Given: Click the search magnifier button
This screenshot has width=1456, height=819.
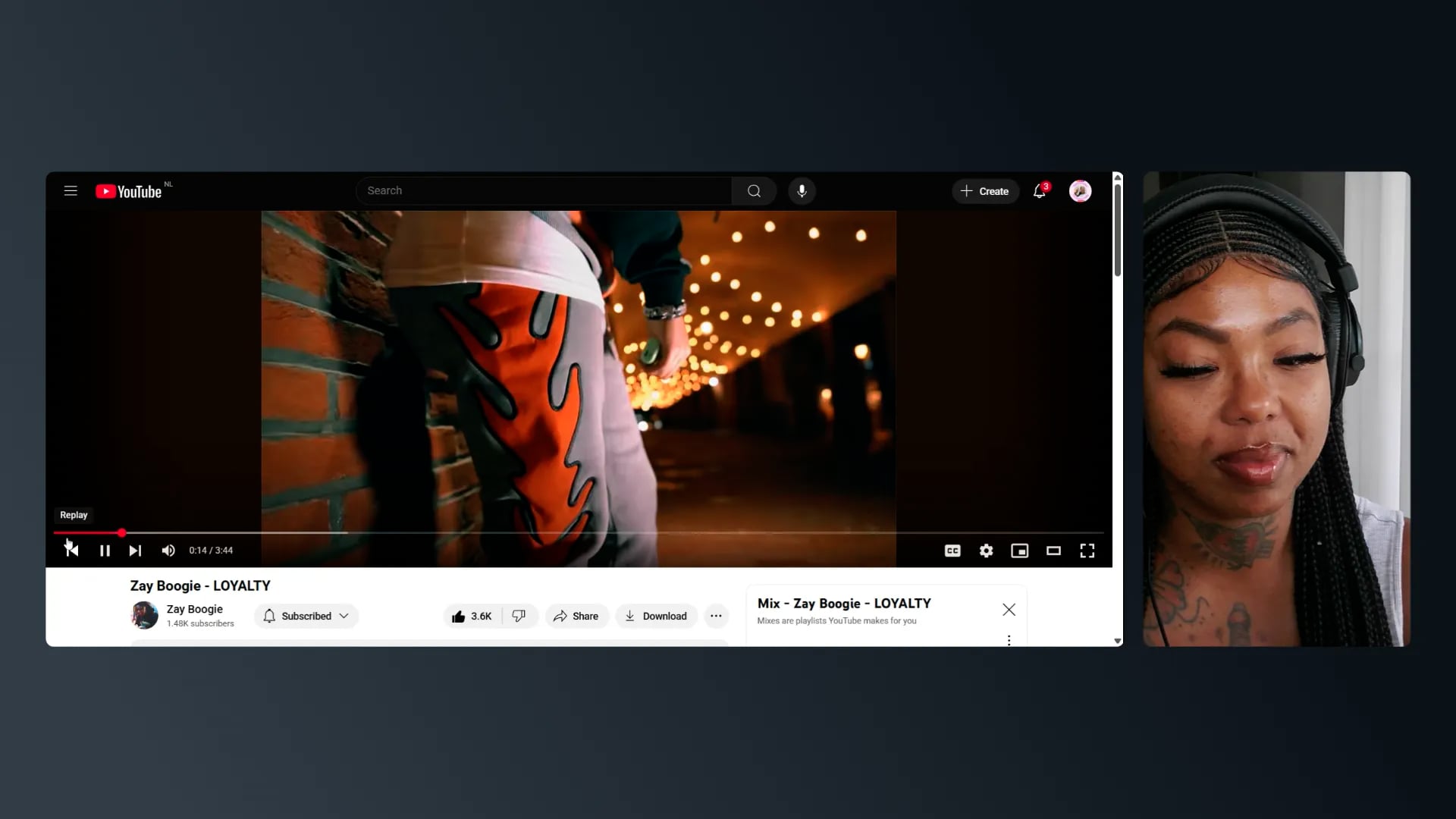Looking at the screenshot, I should [754, 191].
